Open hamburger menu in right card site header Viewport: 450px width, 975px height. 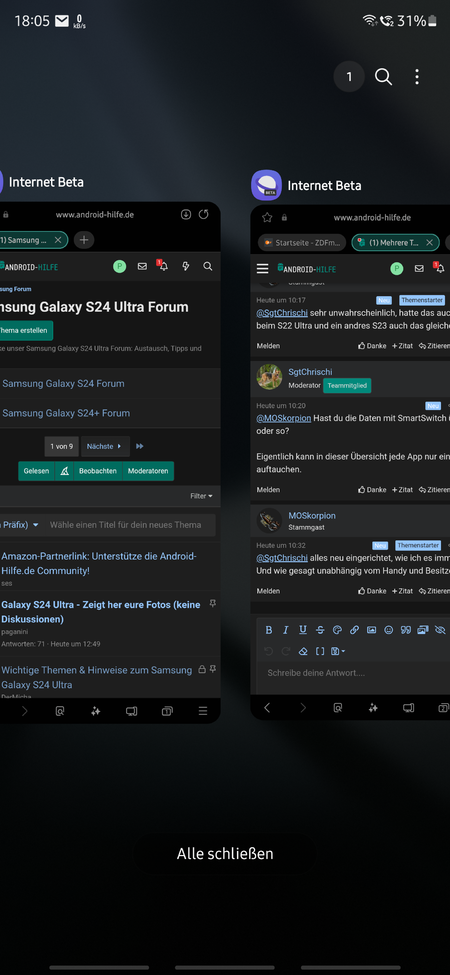click(x=263, y=269)
